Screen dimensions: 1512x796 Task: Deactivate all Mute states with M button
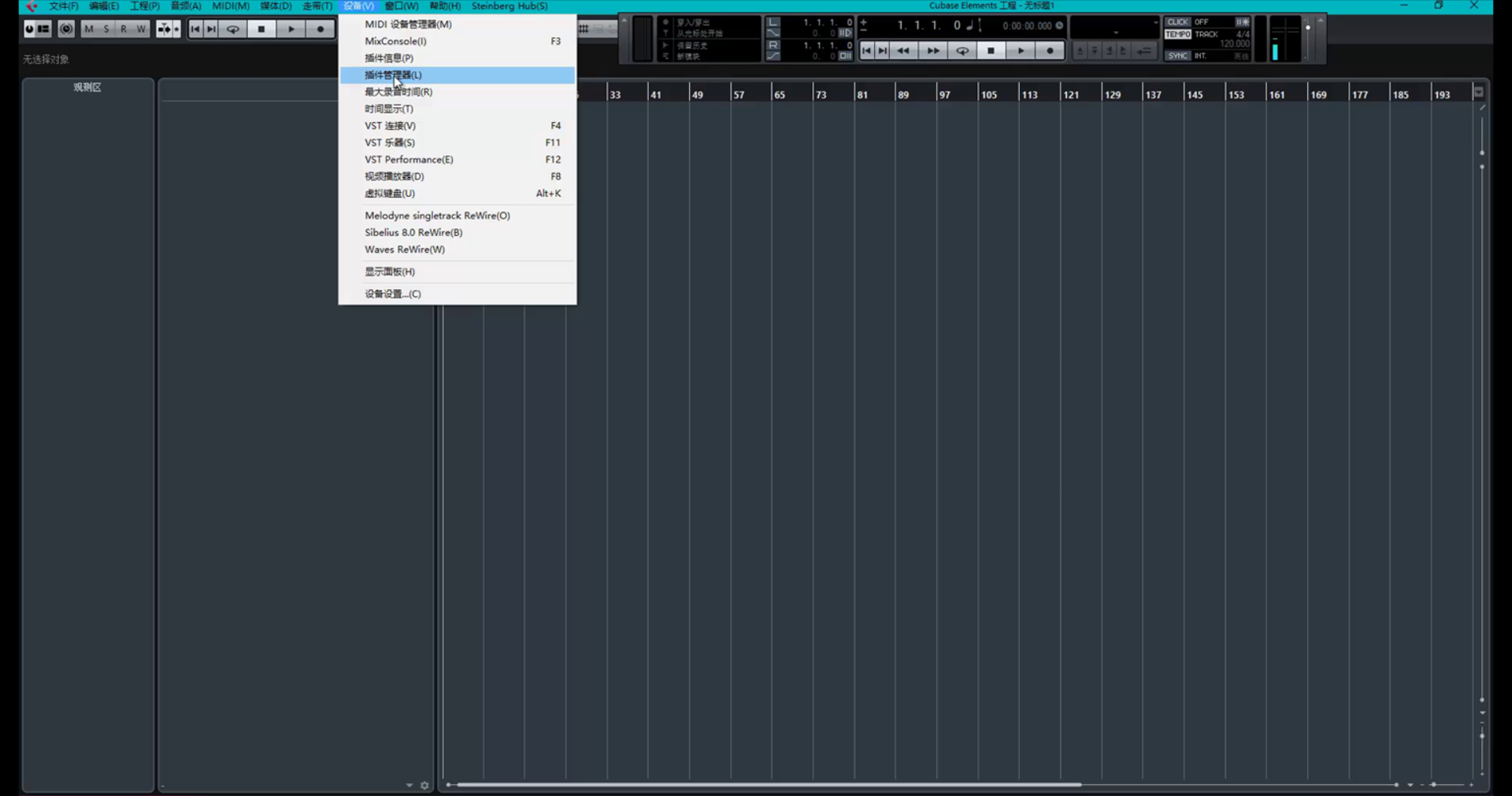click(89, 29)
